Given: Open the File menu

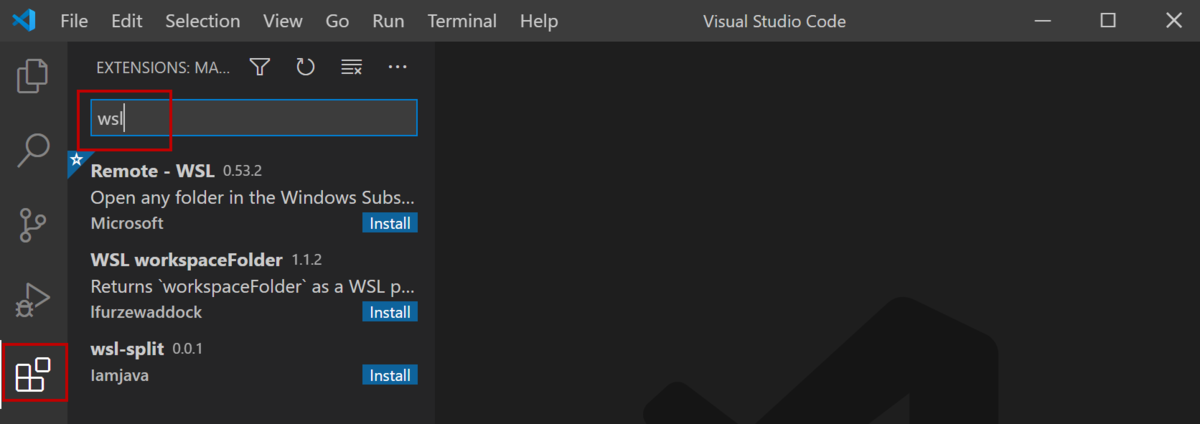Looking at the screenshot, I should [x=74, y=21].
